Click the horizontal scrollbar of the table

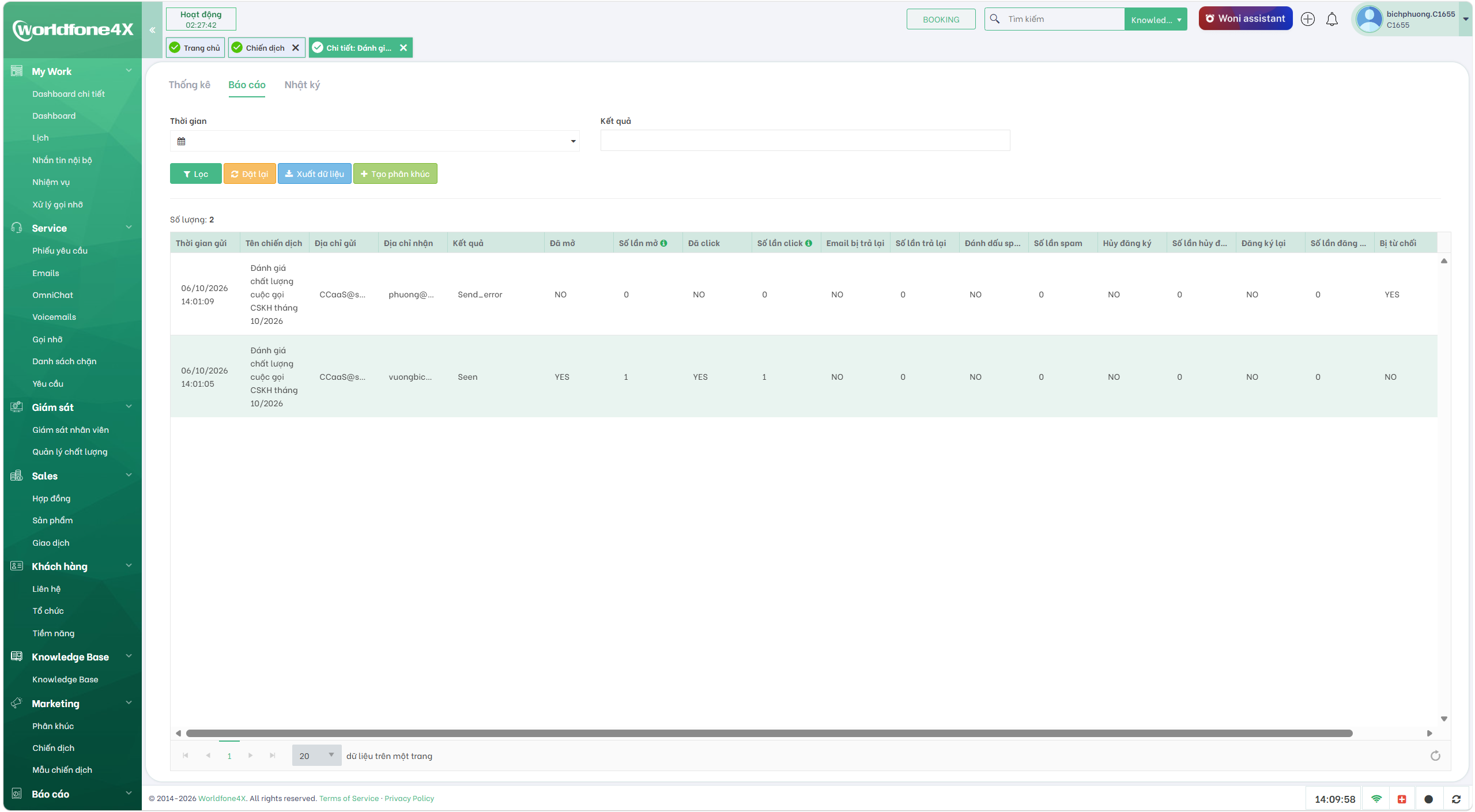[x=769, y=734]
